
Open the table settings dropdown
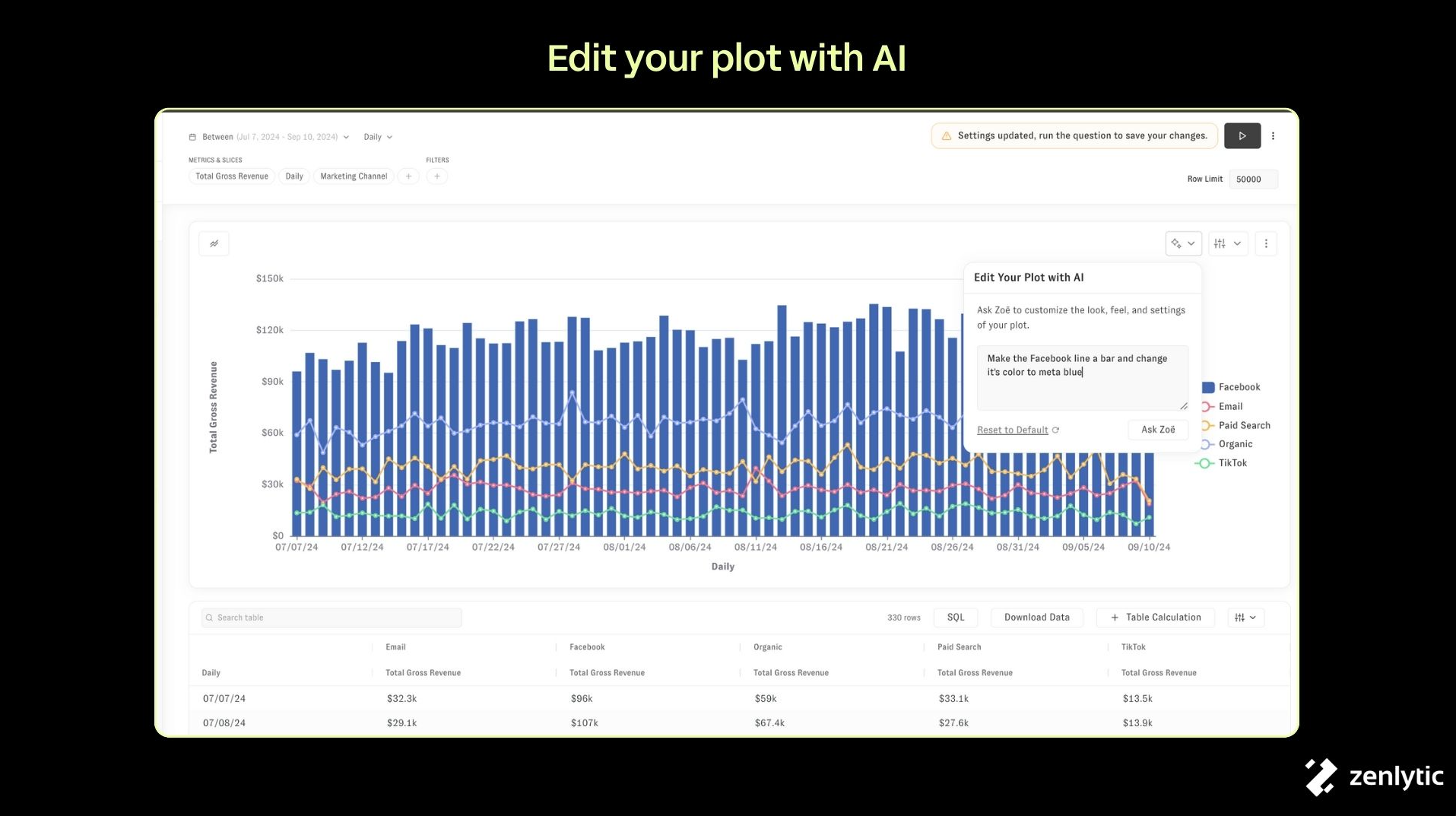click(x=1245, y=618)
